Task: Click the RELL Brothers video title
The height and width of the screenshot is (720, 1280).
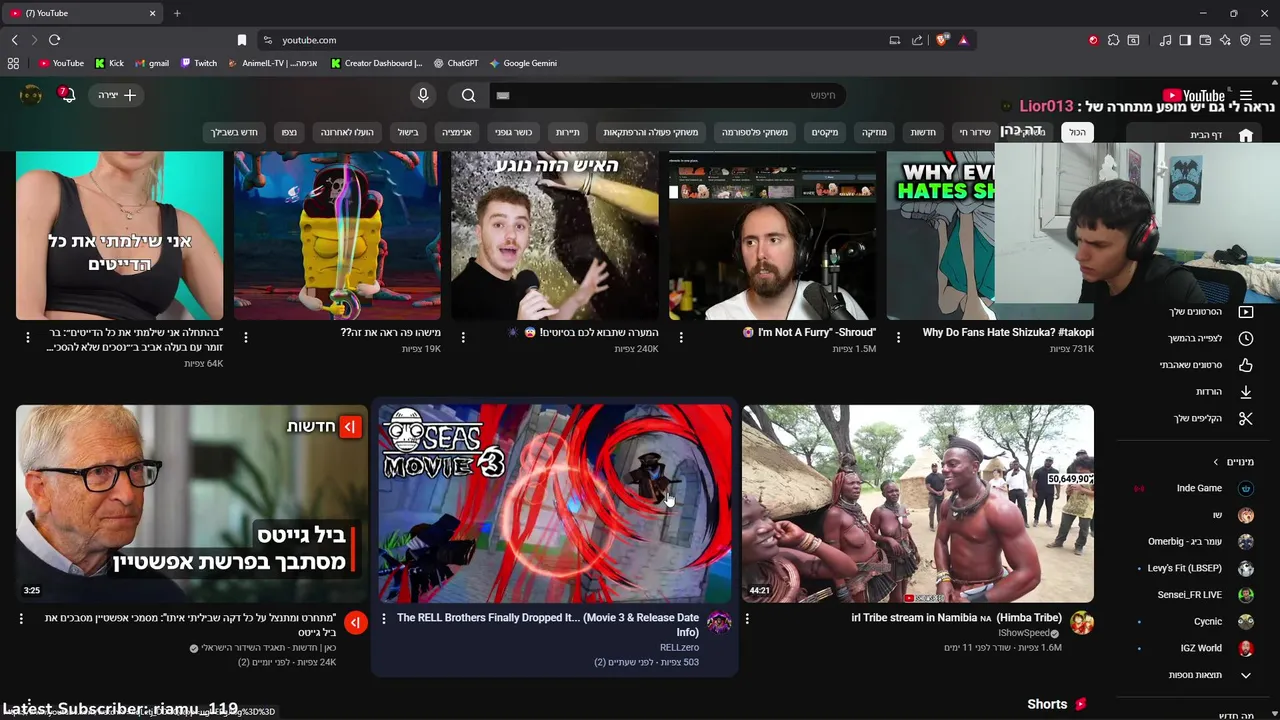Action: 548,625
